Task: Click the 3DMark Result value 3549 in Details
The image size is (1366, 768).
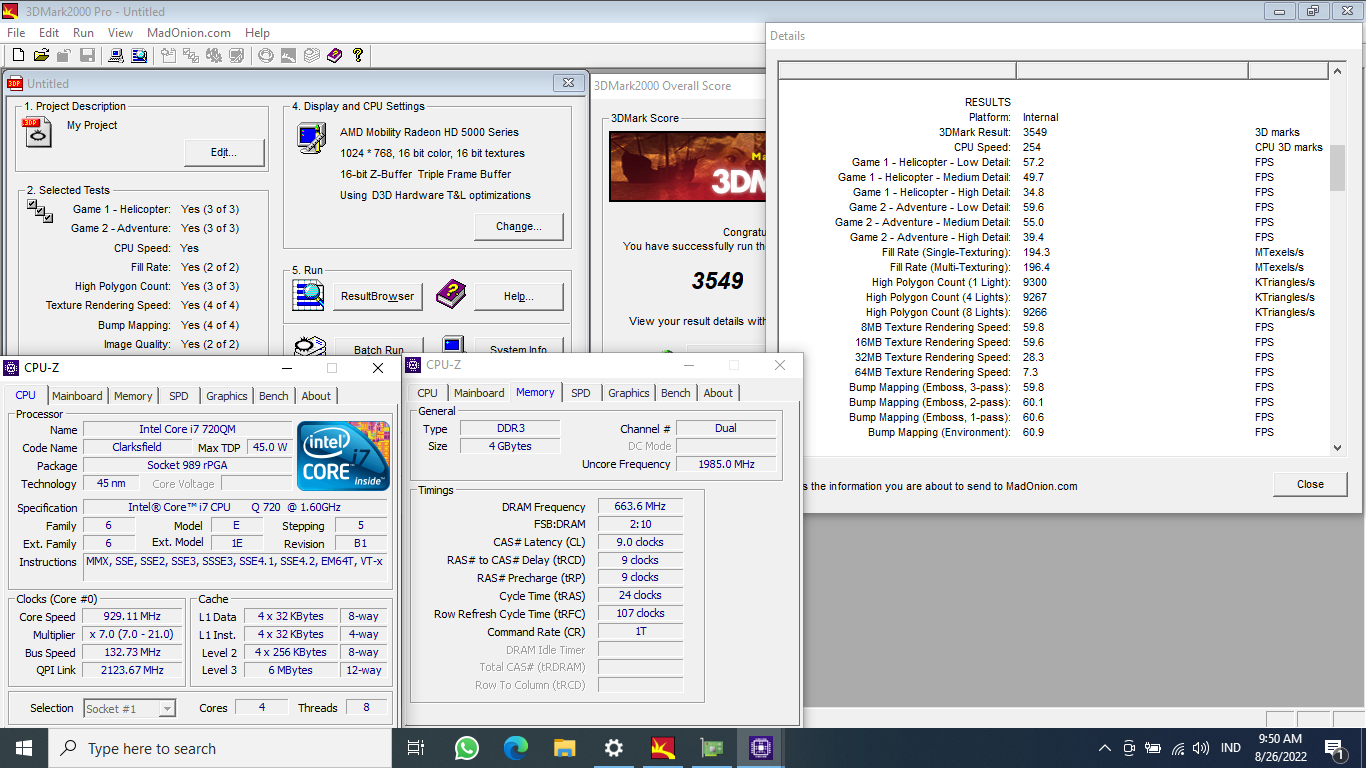Action: pyautogui.click(x=1035, y=132)
